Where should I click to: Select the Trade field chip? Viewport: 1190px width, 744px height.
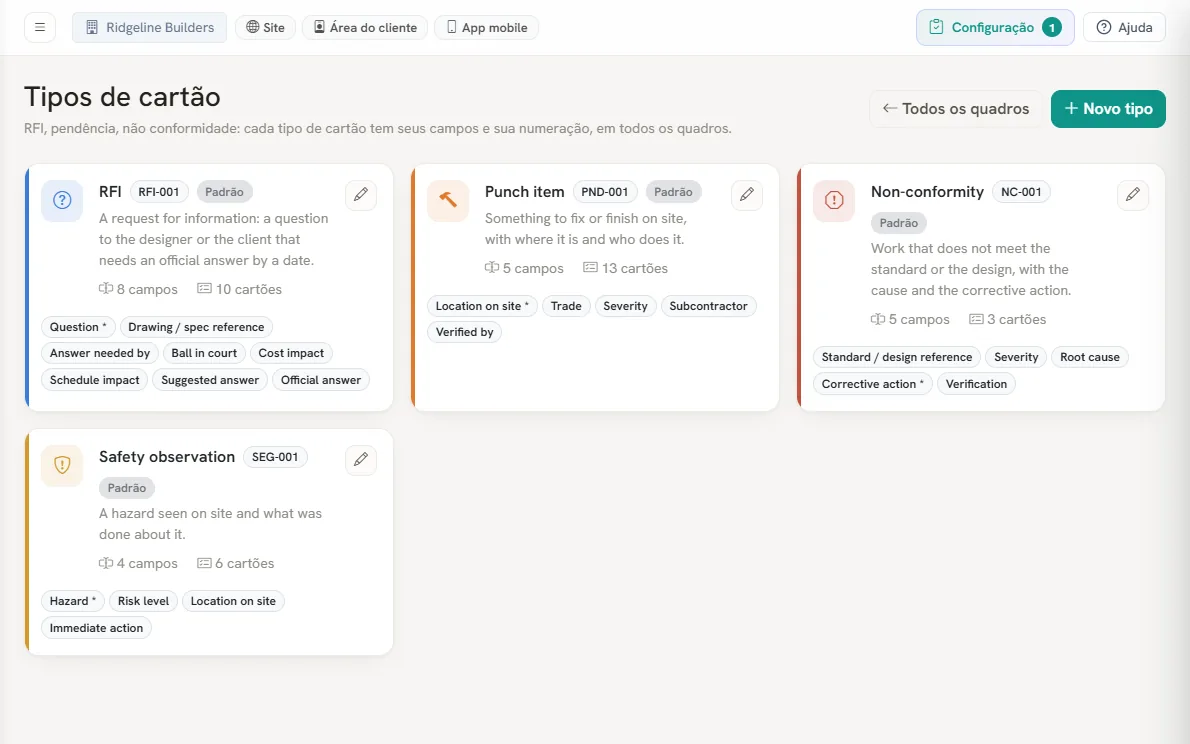pyautogui.click(x=566, y=306)
